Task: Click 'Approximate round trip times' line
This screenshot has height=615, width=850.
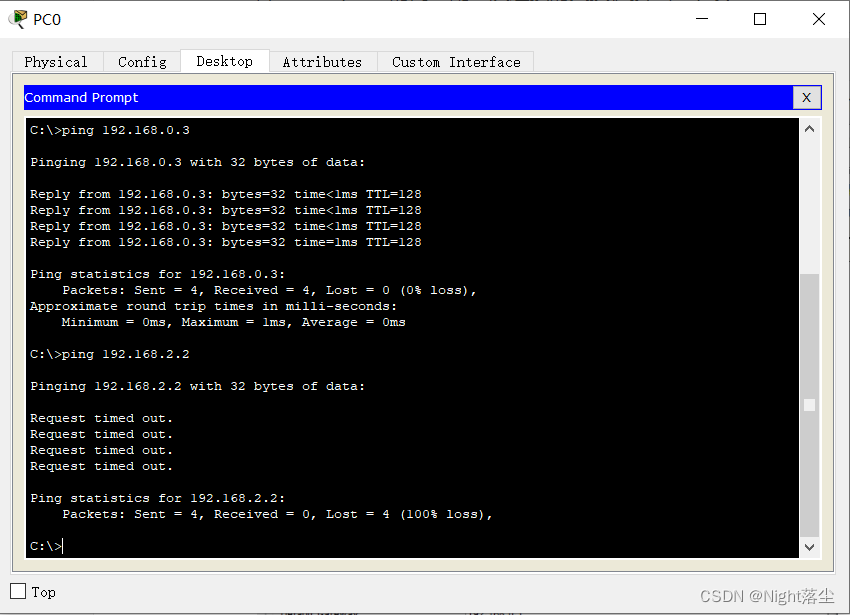Action: [214, 306]
